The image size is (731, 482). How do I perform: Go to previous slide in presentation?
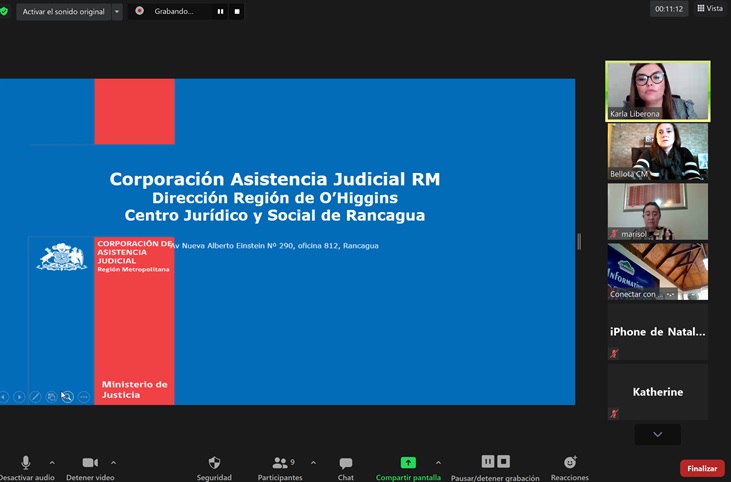[4, 397]
